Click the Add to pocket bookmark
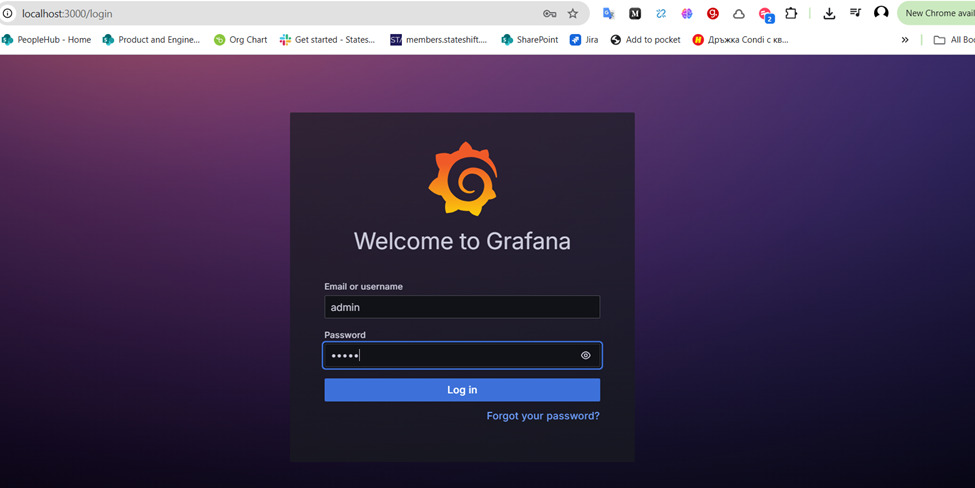Screen dimensions: 975x488 [645, 40]
